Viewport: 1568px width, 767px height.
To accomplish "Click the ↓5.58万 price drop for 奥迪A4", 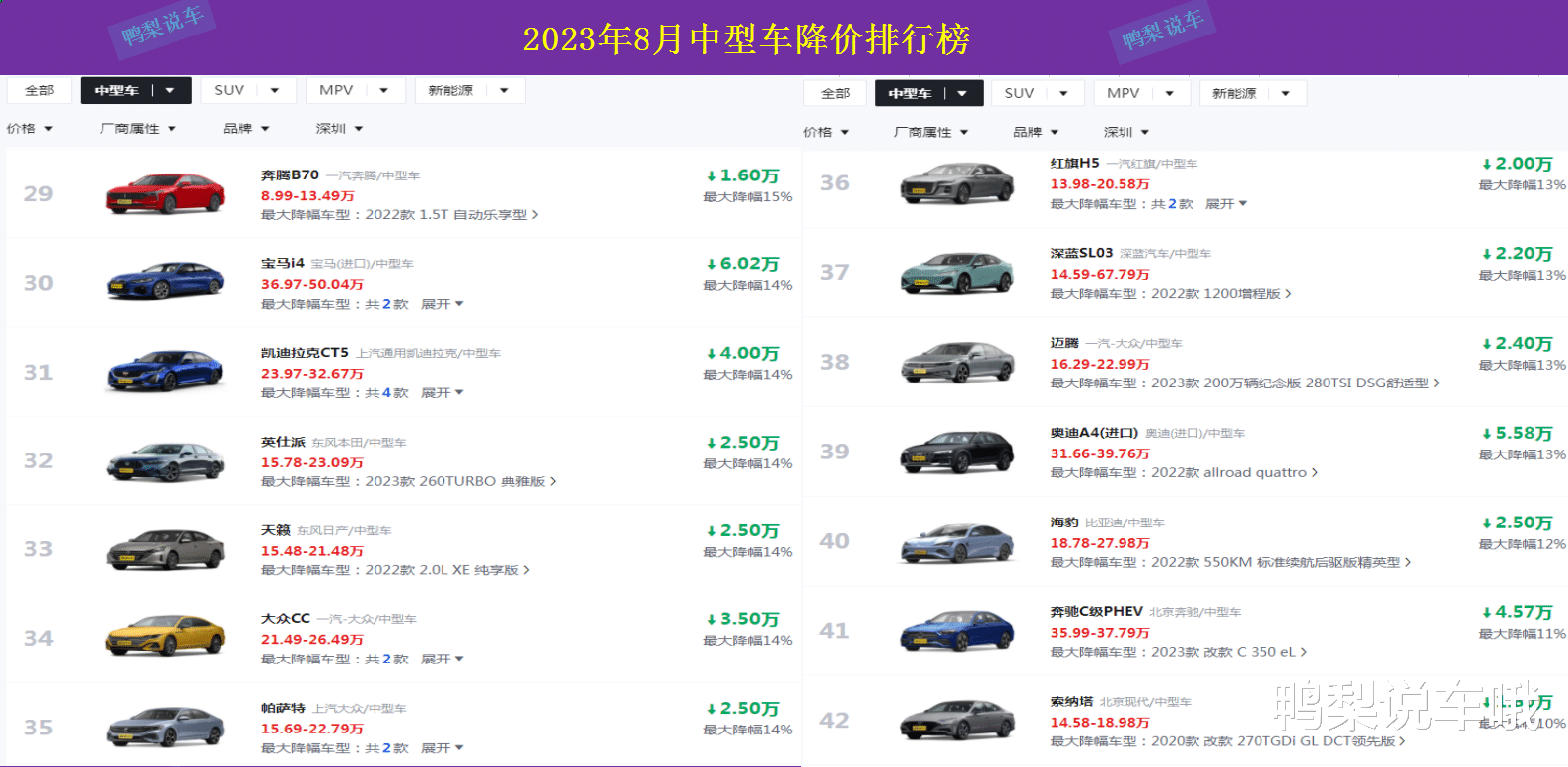I will pyautogui.click(x=1518, y=433).
